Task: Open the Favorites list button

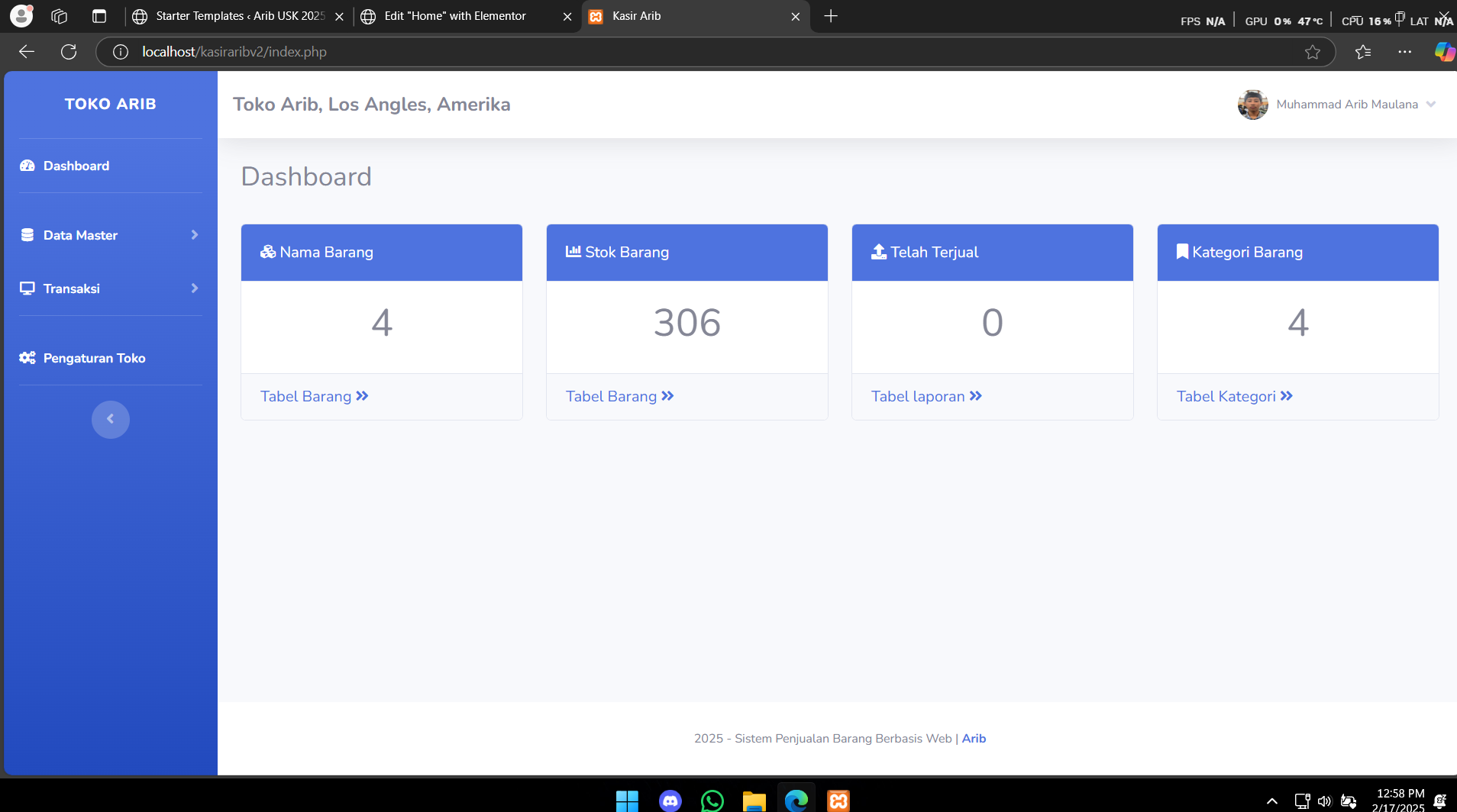Action: point(1363,52)
